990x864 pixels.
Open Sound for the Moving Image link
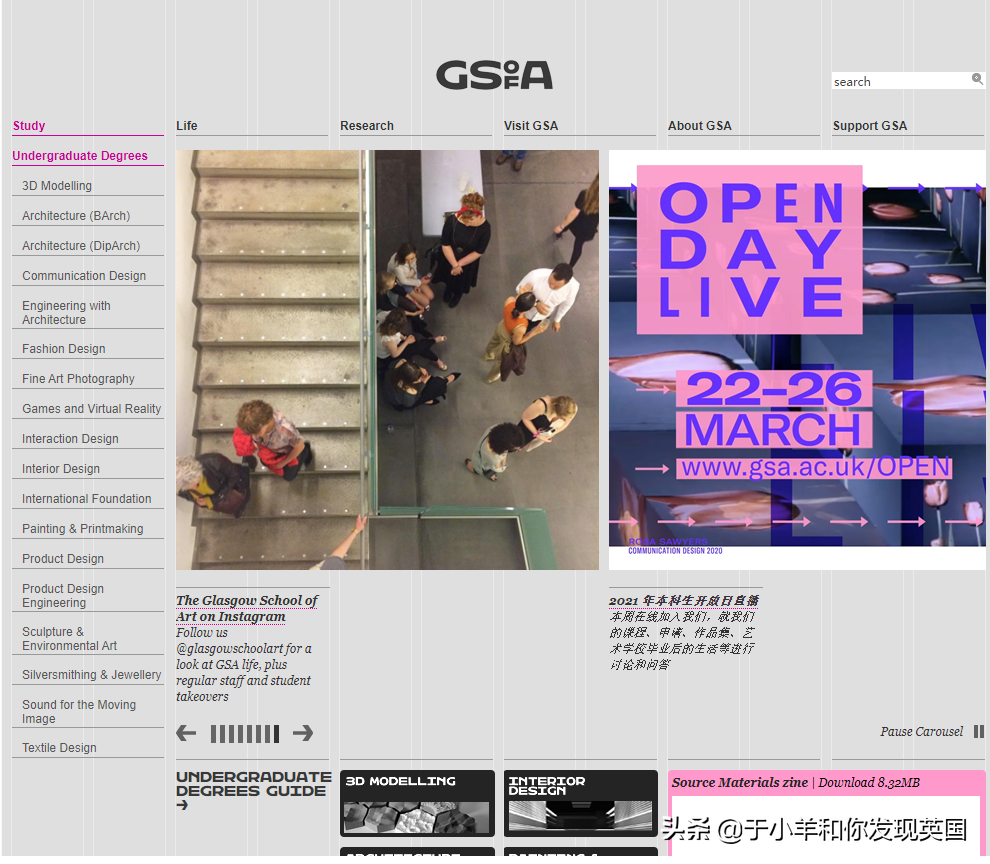click(x=79, y=711)
